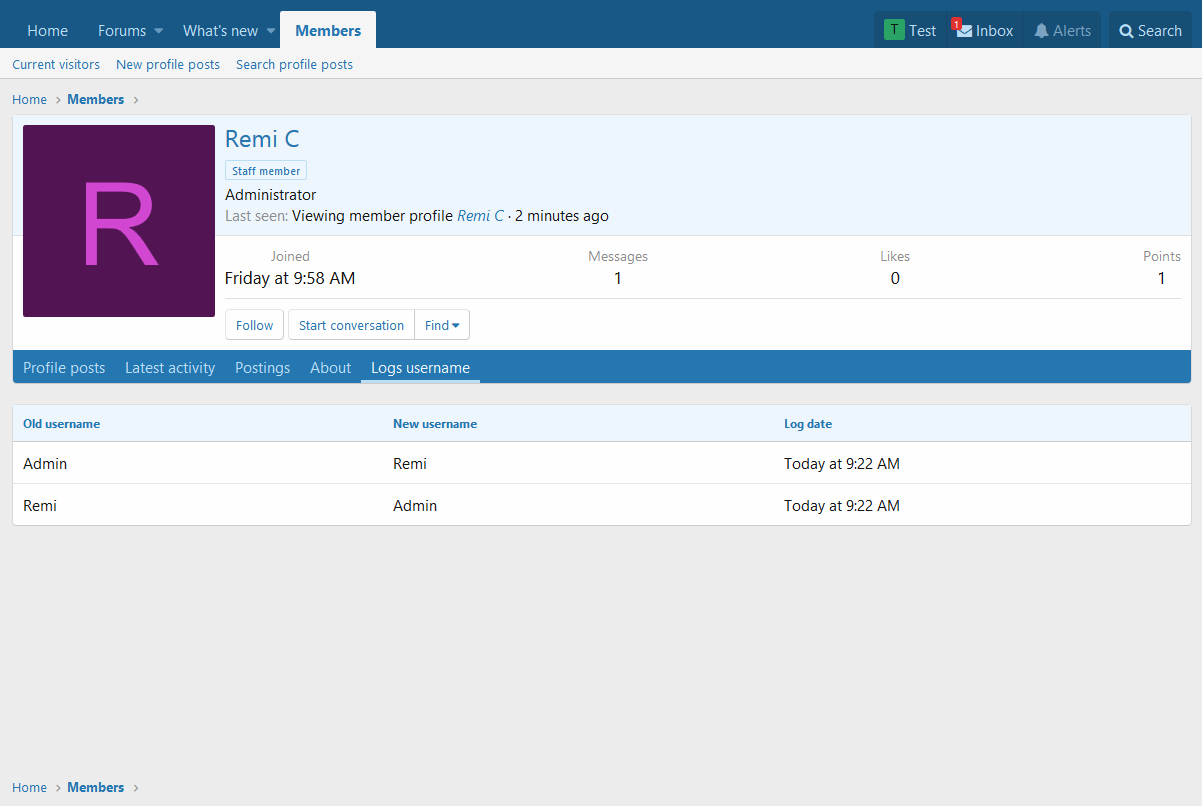Open the Latest activity tab
1202x806 pixels.
170,368
